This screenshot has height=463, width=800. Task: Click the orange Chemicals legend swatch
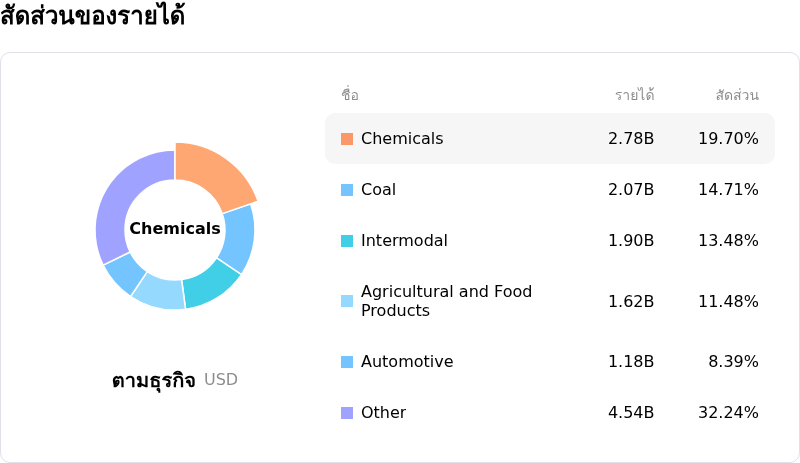(x=347, y=139)
